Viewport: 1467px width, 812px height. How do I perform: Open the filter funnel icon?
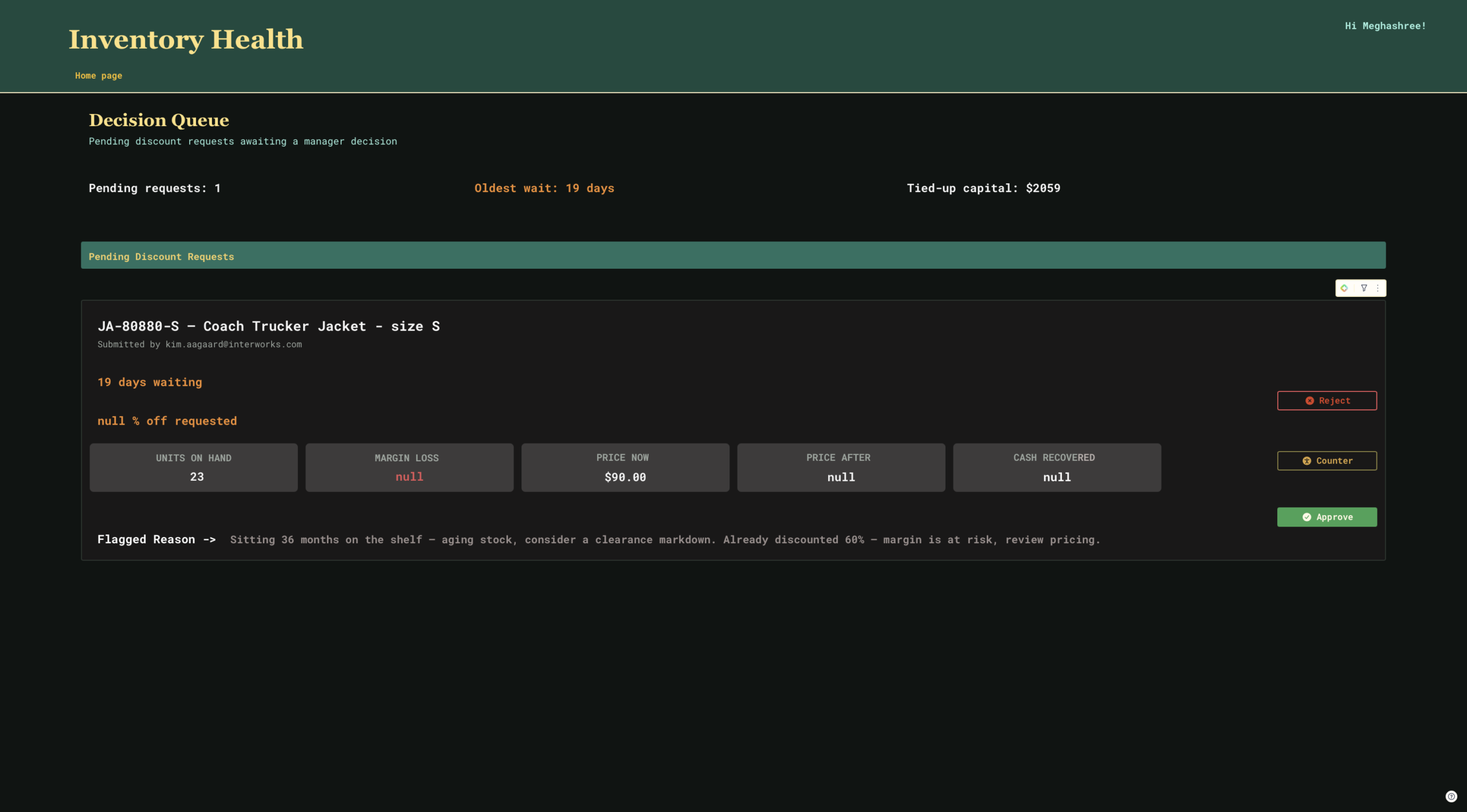pos(1364,288)
